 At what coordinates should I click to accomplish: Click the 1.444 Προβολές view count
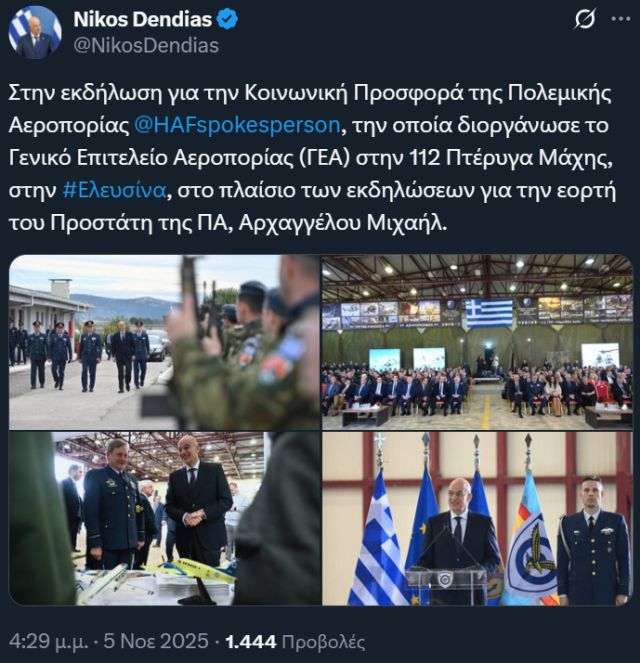click(x=295, y=641)
